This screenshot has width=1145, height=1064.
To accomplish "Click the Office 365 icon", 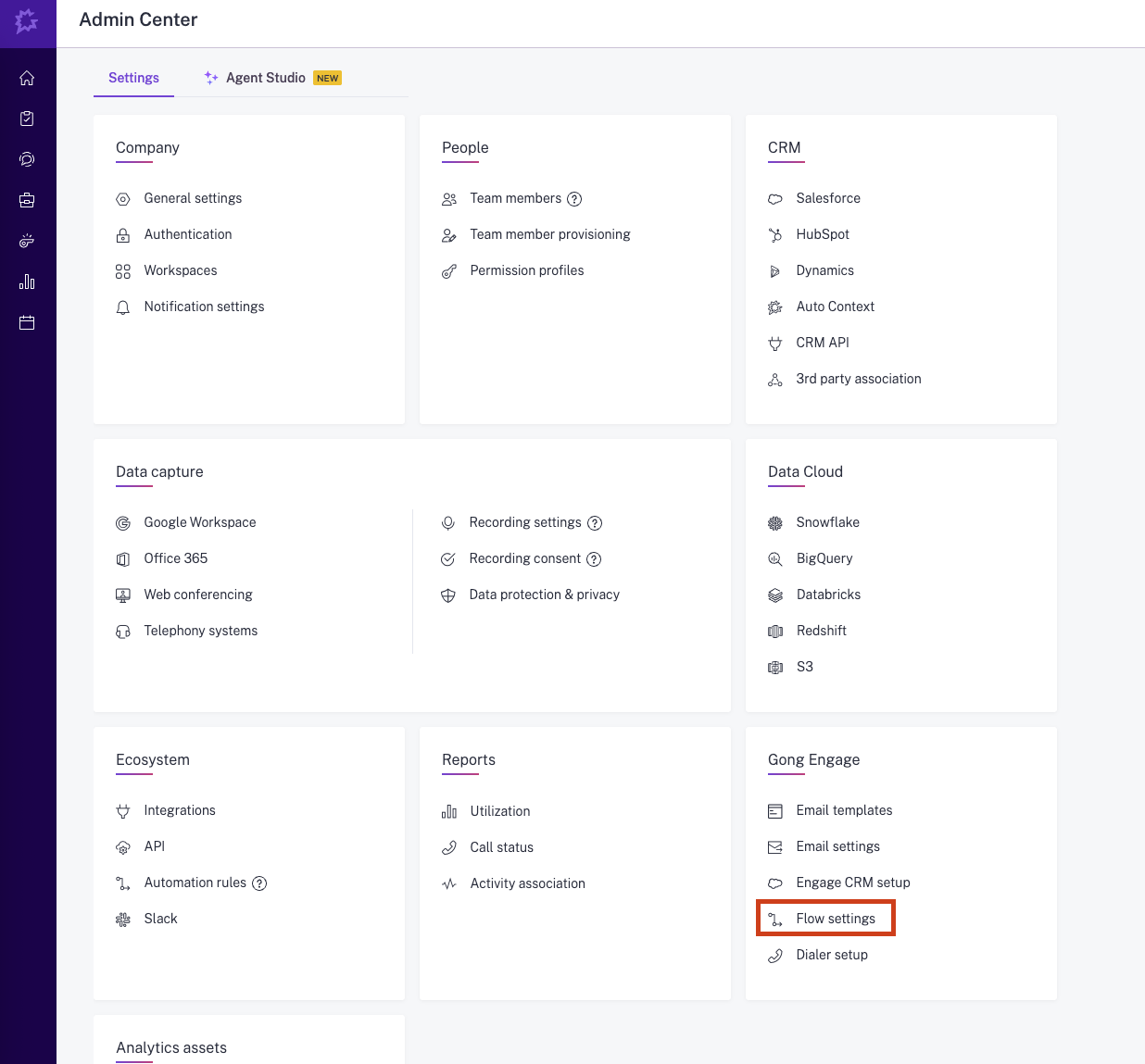I will (x=123, y=559).
